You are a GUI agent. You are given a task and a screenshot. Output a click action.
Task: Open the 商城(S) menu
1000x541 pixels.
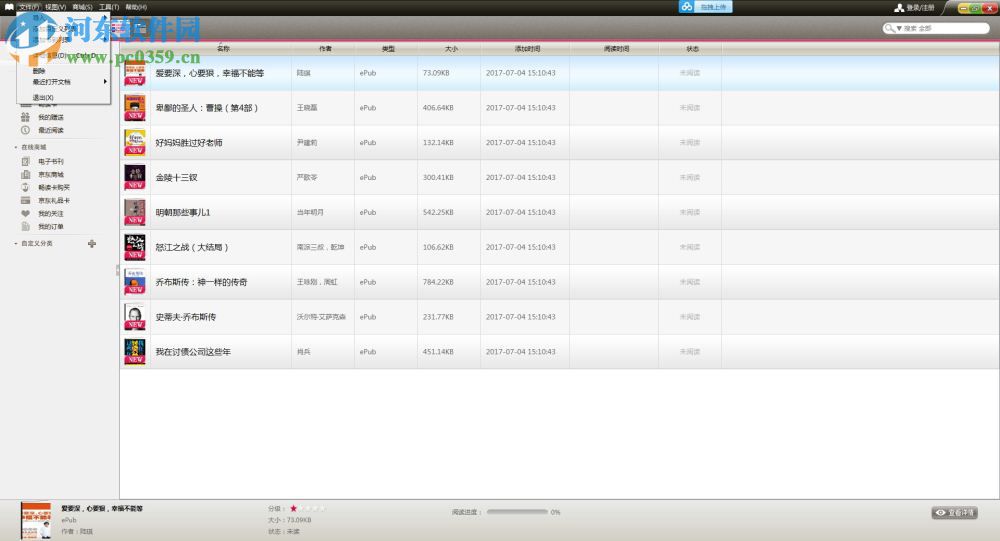point(82,7)
